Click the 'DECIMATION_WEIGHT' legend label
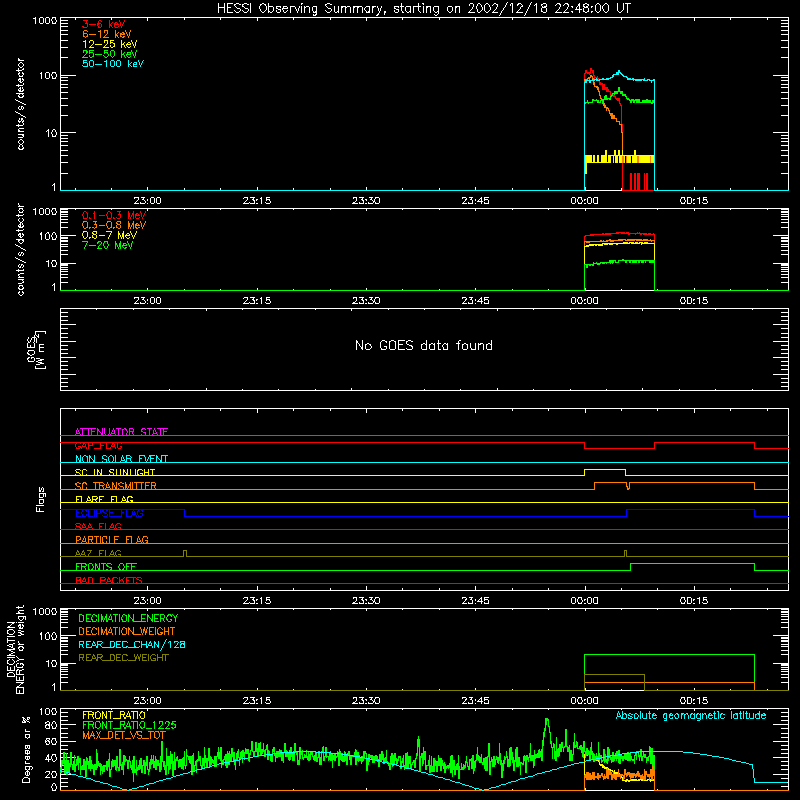Screen dimensions: 800x800 coord(127,631)
